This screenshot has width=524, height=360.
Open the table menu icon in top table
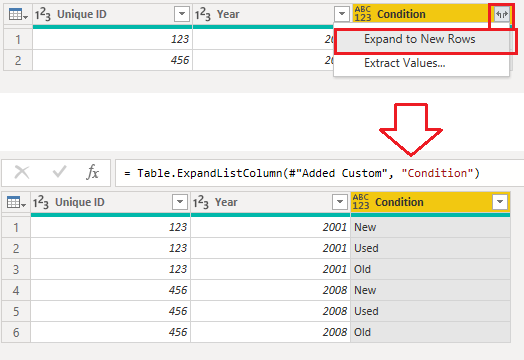click(x=18, y=15)
